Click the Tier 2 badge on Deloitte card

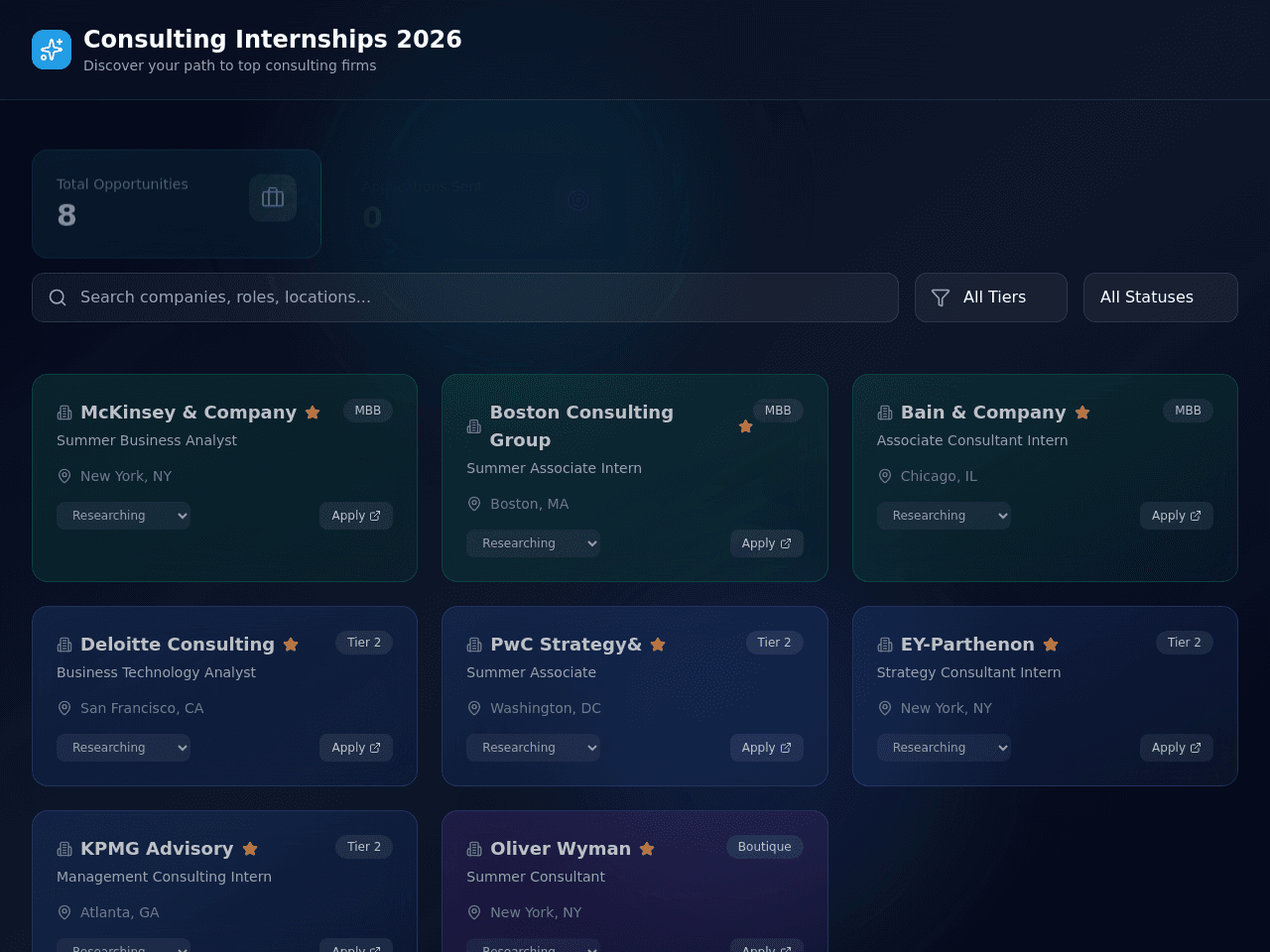pyautogui.click(x=364, y=643)
